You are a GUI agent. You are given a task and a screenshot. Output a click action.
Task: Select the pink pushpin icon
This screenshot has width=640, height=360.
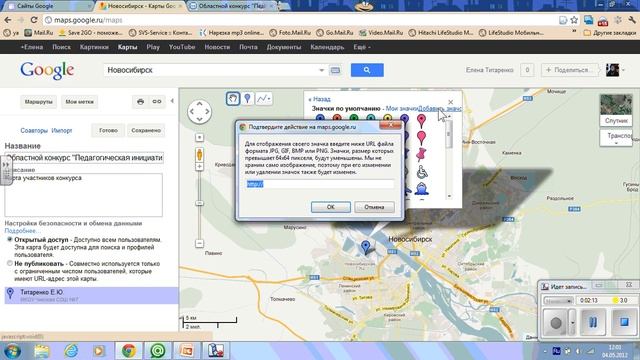[x=421, y=155]
